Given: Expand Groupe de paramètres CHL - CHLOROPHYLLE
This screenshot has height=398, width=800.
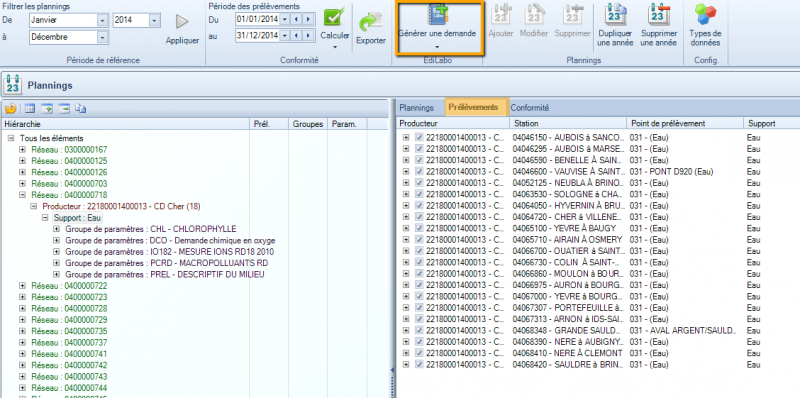Looking at the screenshot, I should 56,229.
